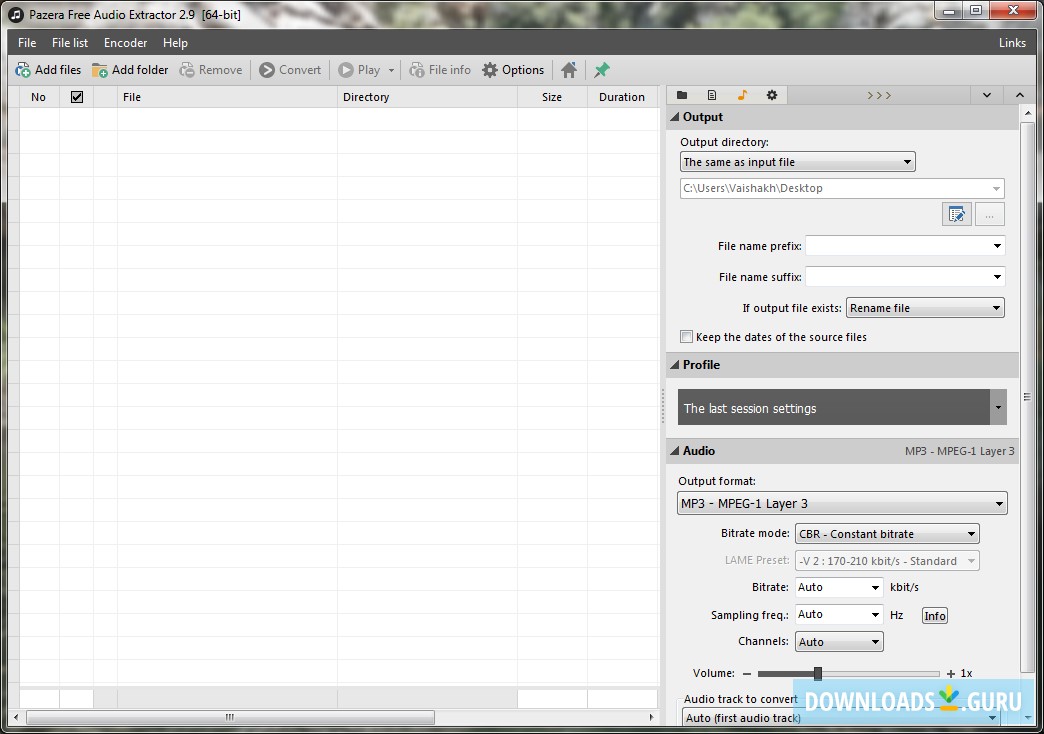Viewport: 1044px width, 734px height.
Task: Collapse the Output section header
Action: [x=842, y=117]
